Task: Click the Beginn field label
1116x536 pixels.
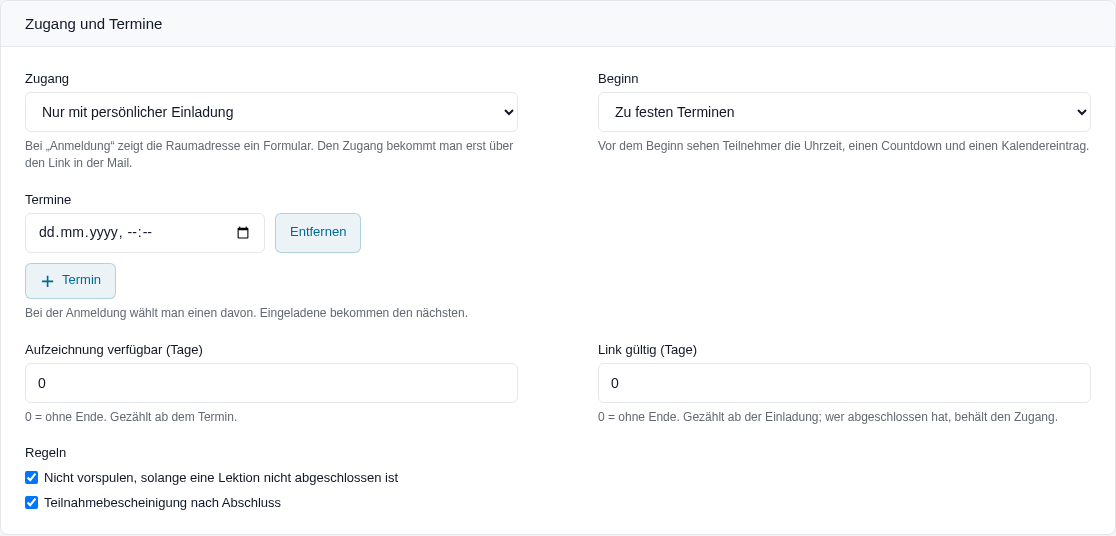Action: [618, 79]
